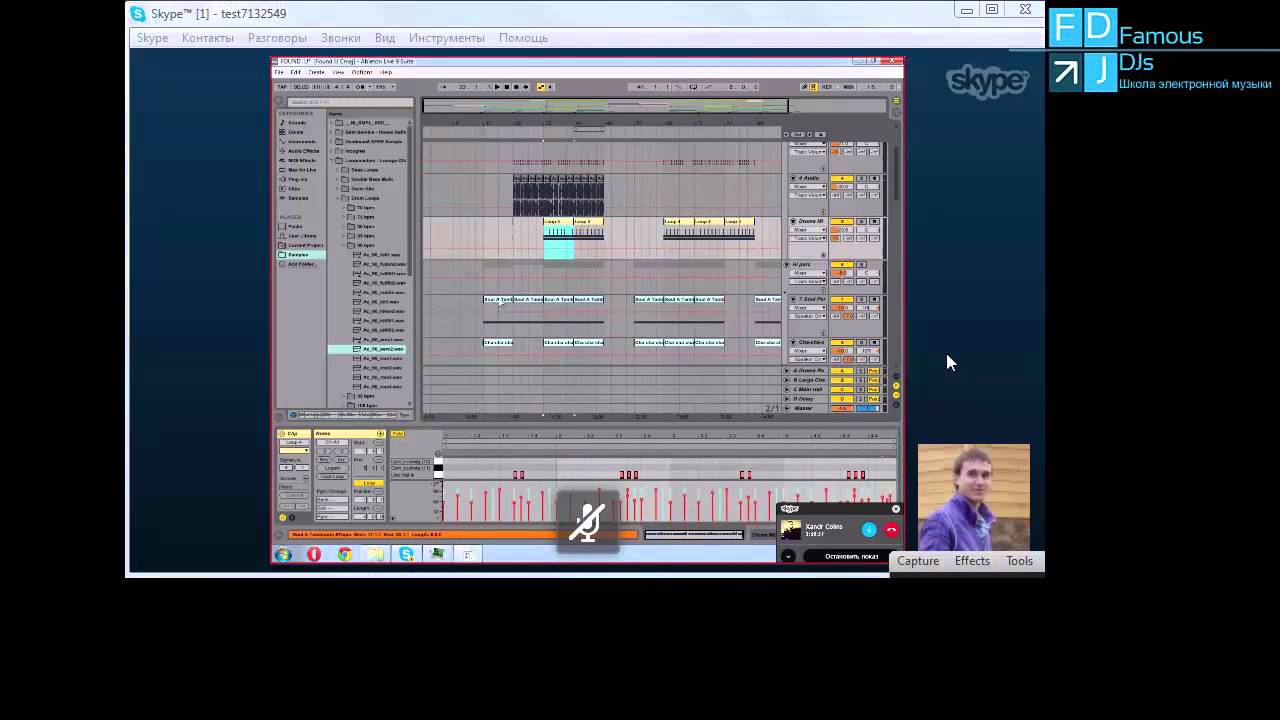Click the hot-swap groove icon in Clip panel
The image size is (1280, 720).
[x=306, y=478]
